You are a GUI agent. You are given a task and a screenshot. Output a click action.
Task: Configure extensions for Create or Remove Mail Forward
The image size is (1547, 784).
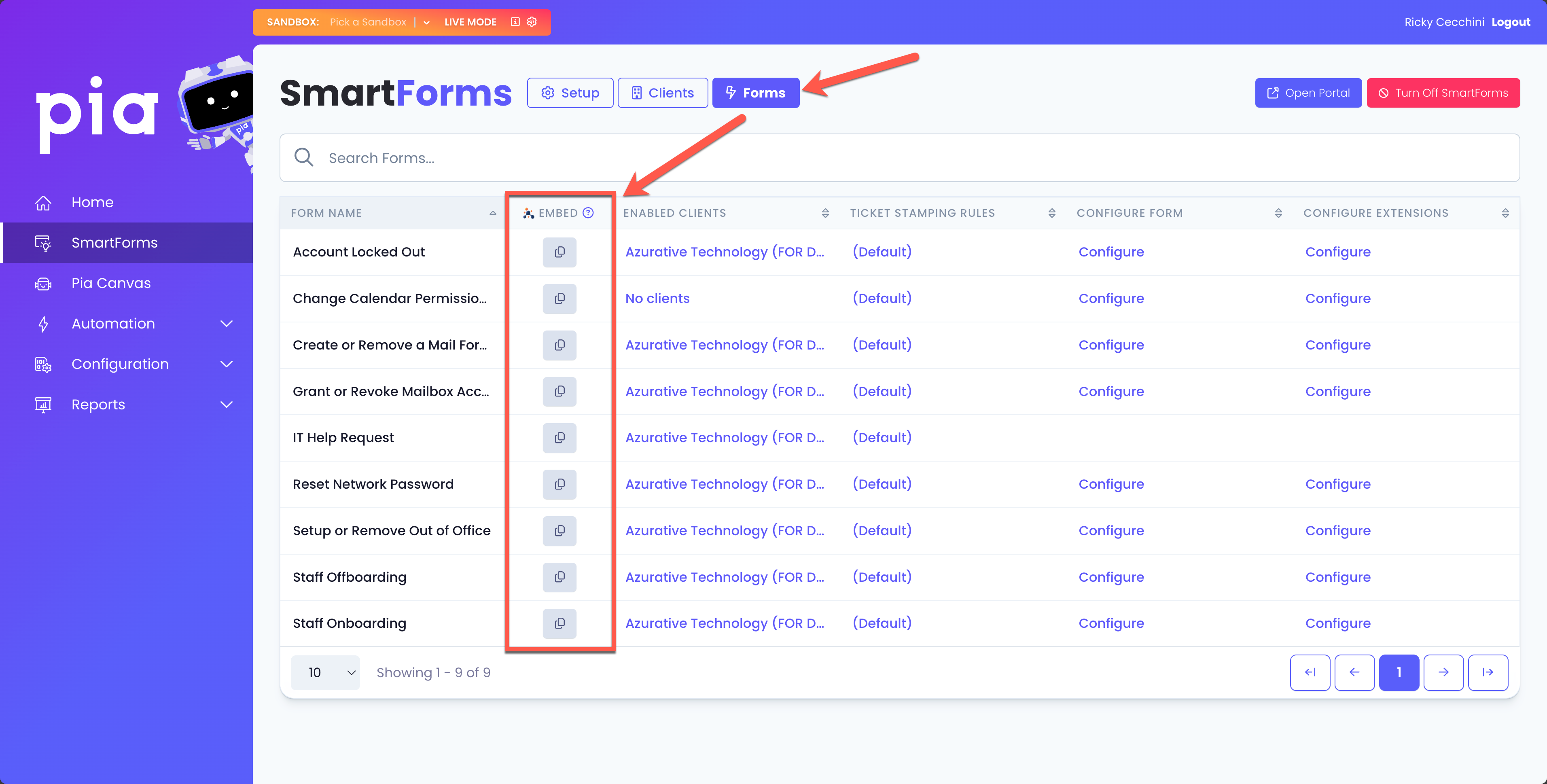1337,345
